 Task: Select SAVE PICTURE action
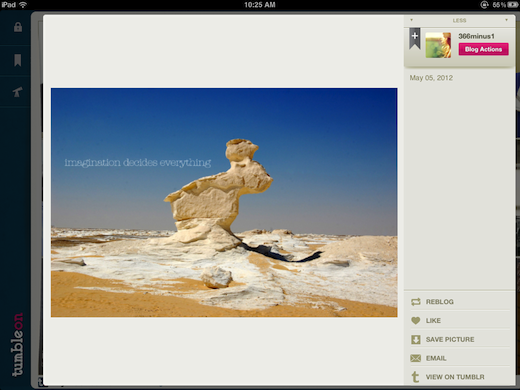coord(450,339)
